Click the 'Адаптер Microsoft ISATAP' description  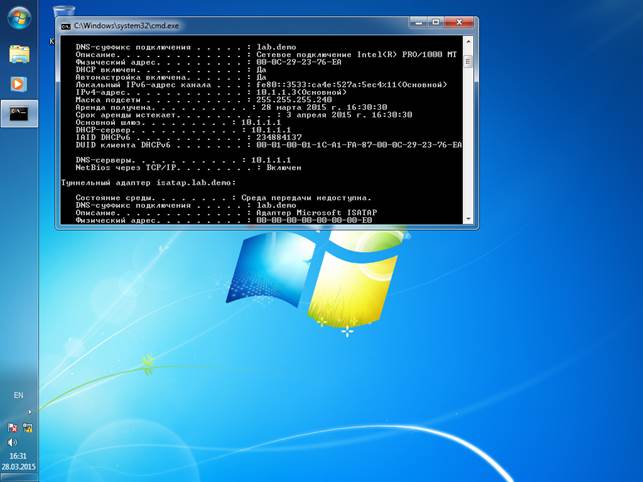[317, 213]
